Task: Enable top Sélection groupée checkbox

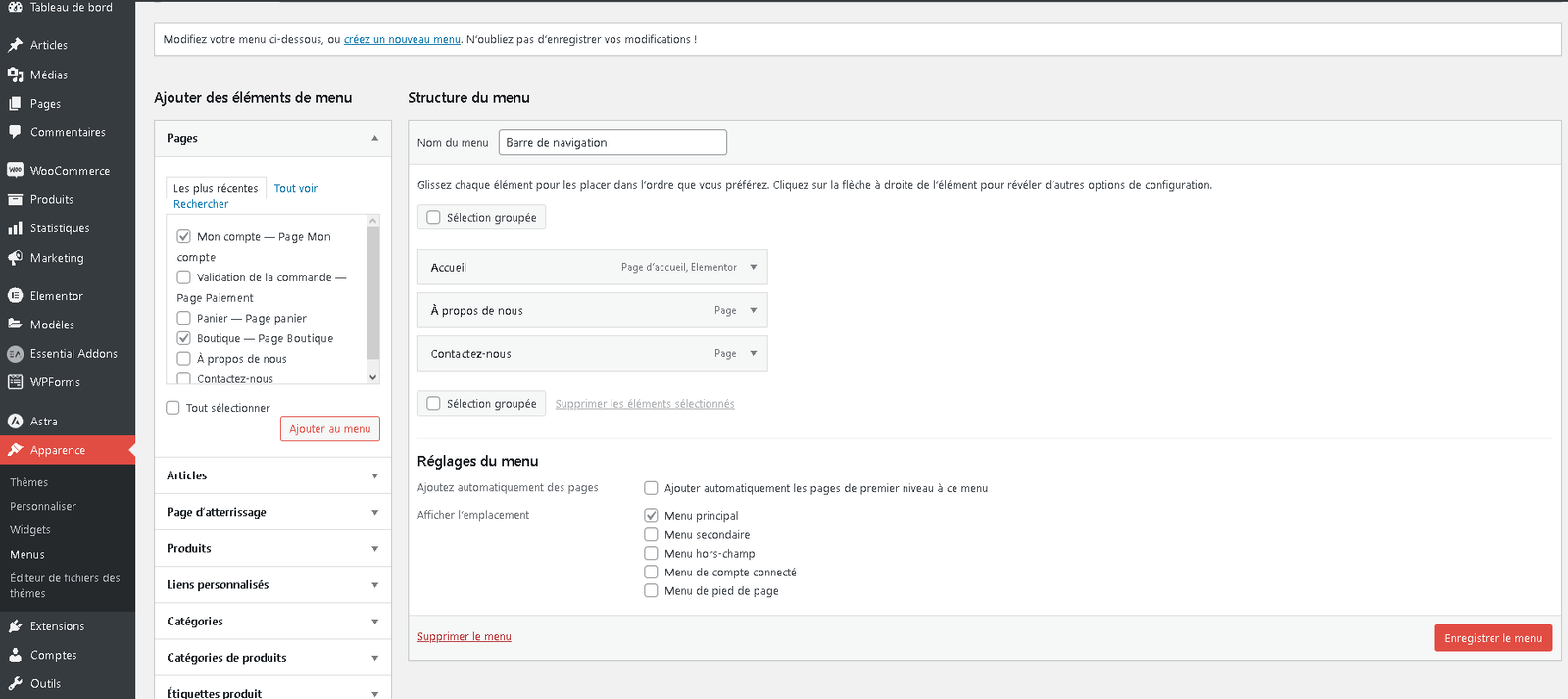Action: click(433, 218)
